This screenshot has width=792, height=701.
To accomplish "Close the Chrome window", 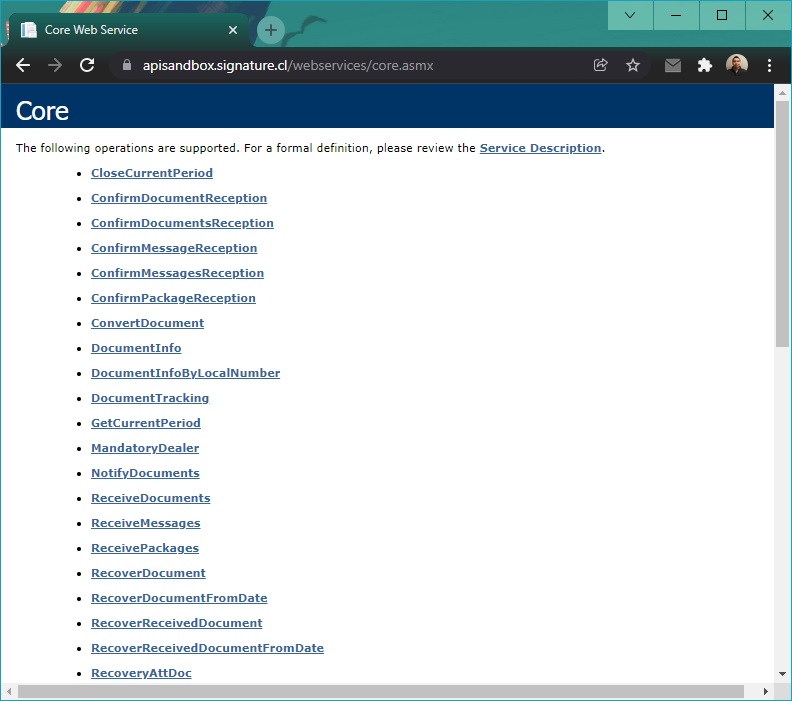I will point(768,15).
